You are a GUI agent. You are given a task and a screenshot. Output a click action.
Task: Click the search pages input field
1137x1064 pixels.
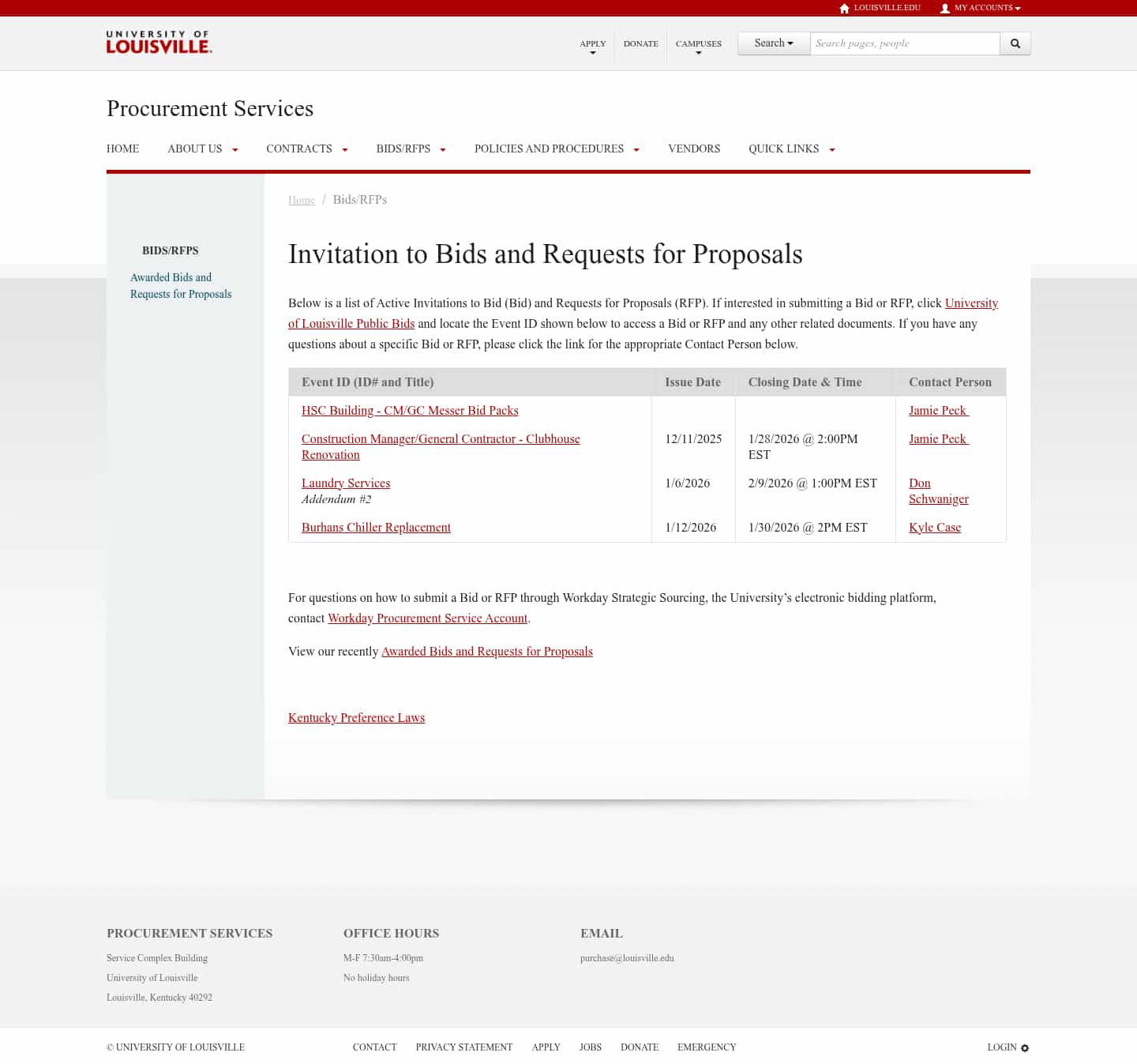(905, 43)
